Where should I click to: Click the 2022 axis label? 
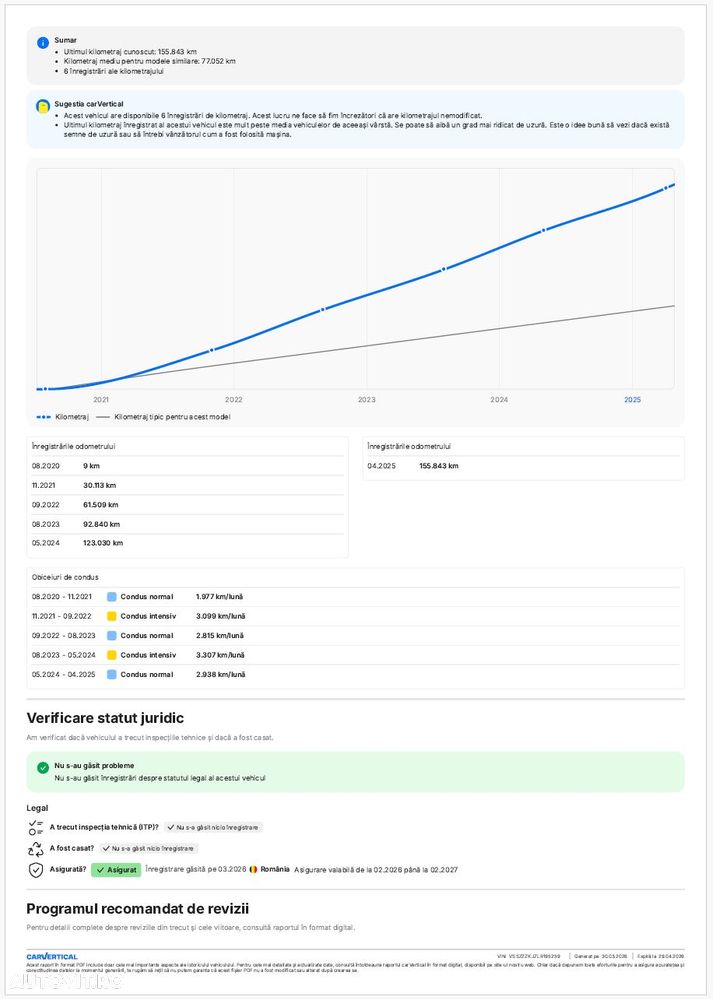click(234, 399)
